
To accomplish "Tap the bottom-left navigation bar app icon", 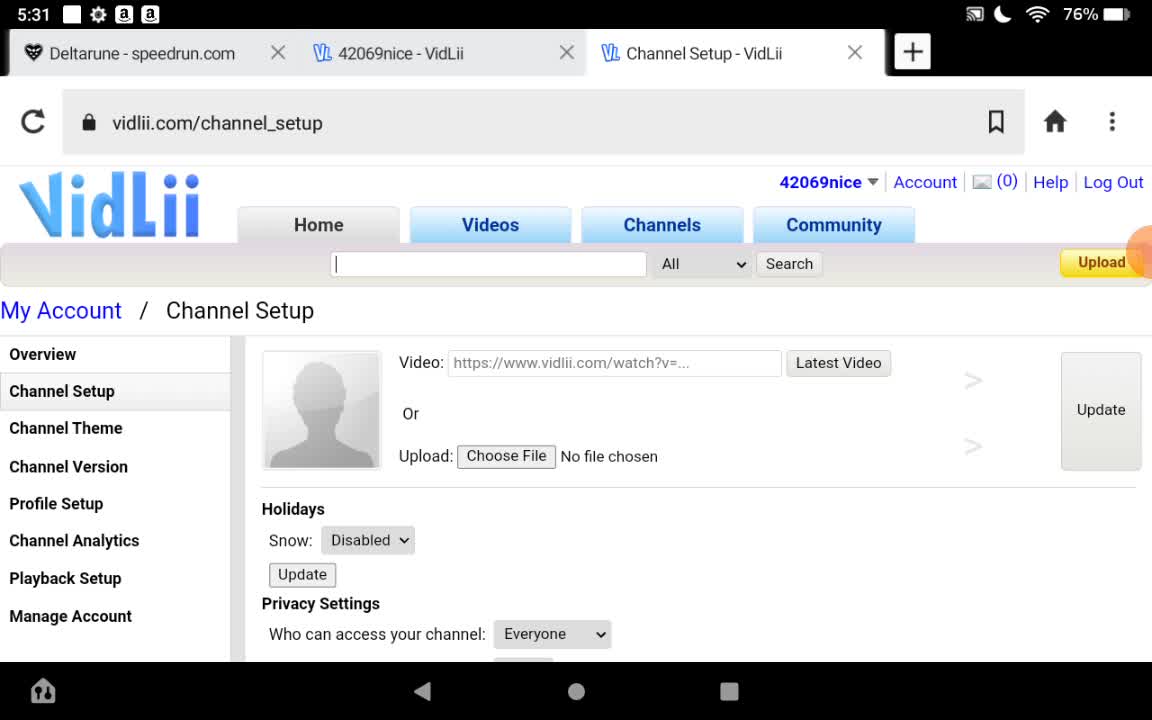I will click(43, 691).
